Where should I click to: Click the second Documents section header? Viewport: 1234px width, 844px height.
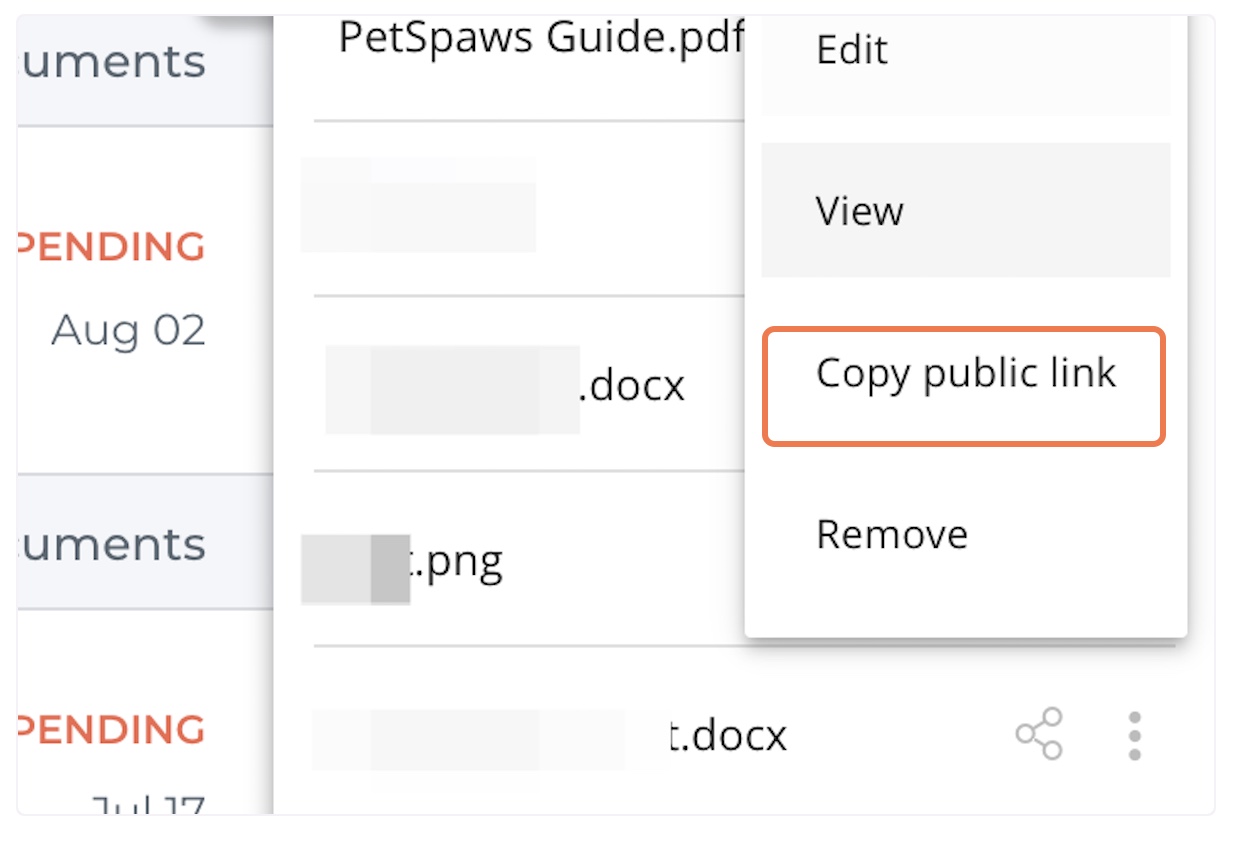tap(111, 544)
